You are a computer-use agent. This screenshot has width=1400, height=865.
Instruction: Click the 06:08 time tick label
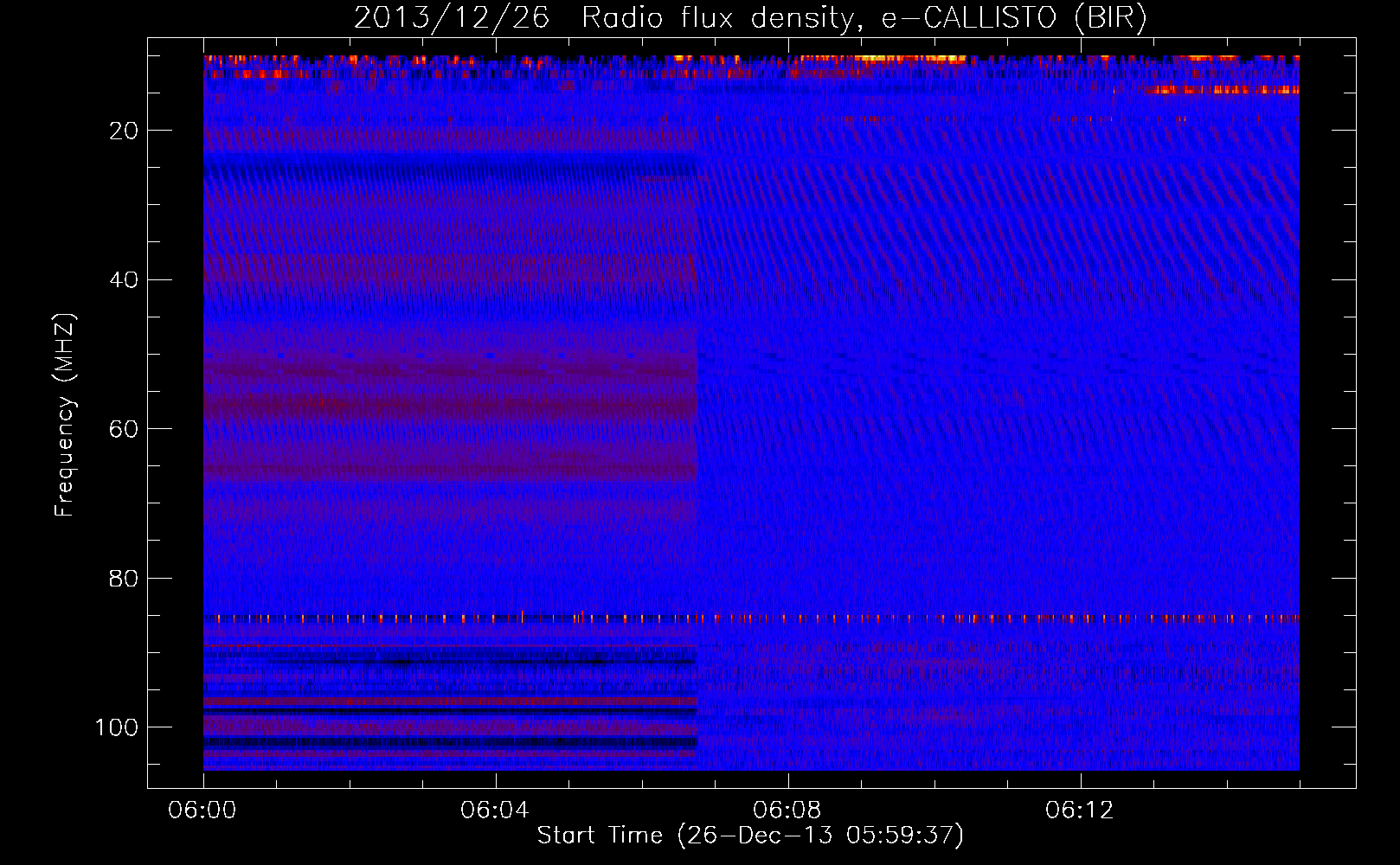click(x=787, y=810)
